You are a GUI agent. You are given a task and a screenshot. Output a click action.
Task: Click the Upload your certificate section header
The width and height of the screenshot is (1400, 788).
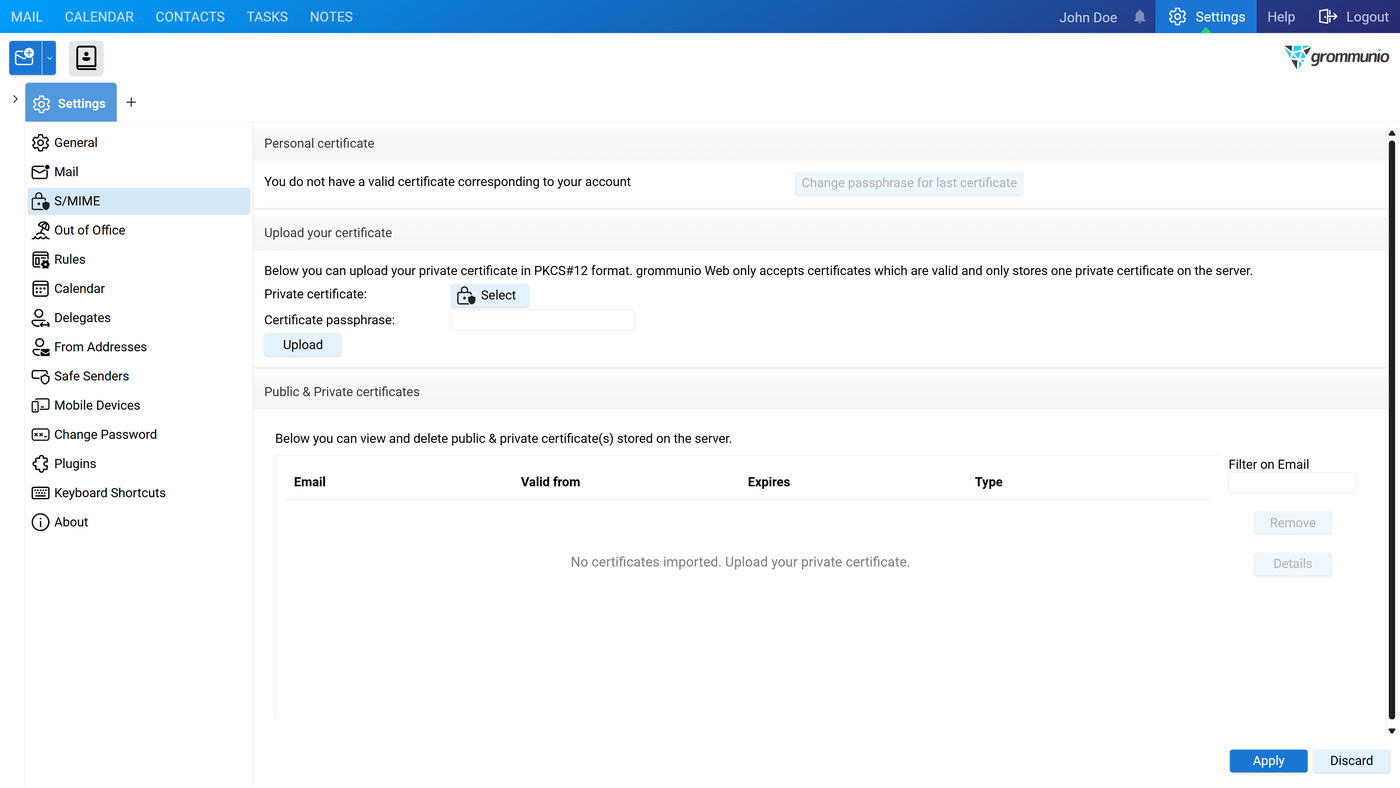point(328,233)
